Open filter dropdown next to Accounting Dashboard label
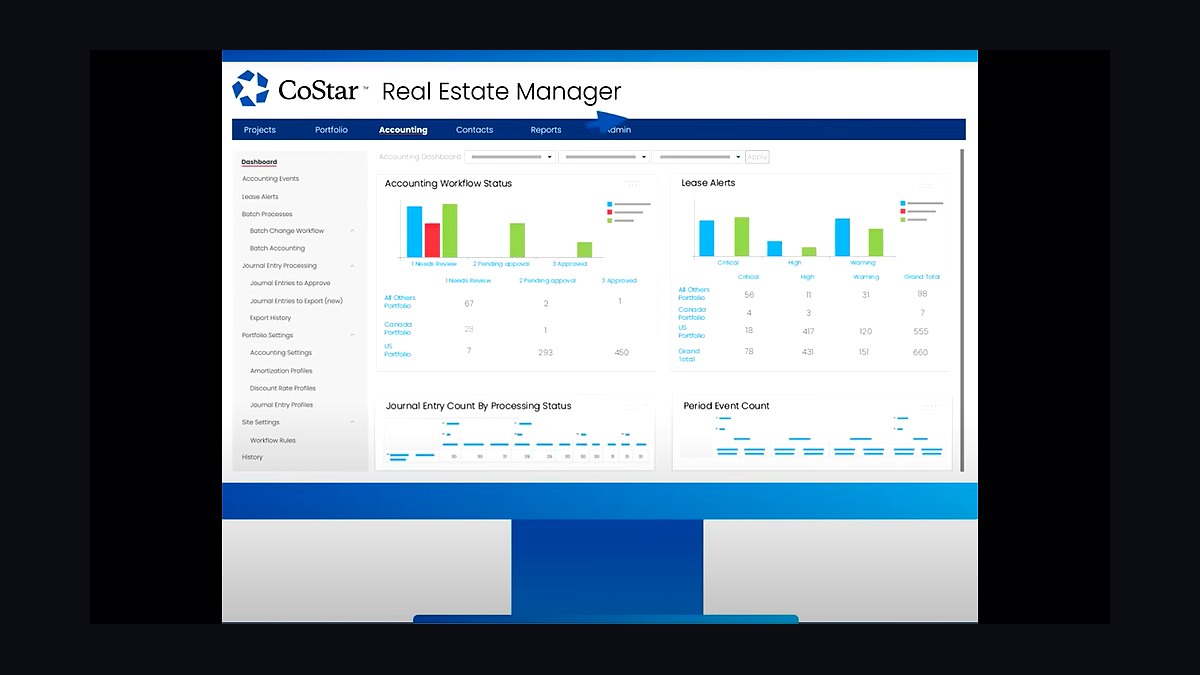Screen dimensions: 1200x675 point(510,157)
